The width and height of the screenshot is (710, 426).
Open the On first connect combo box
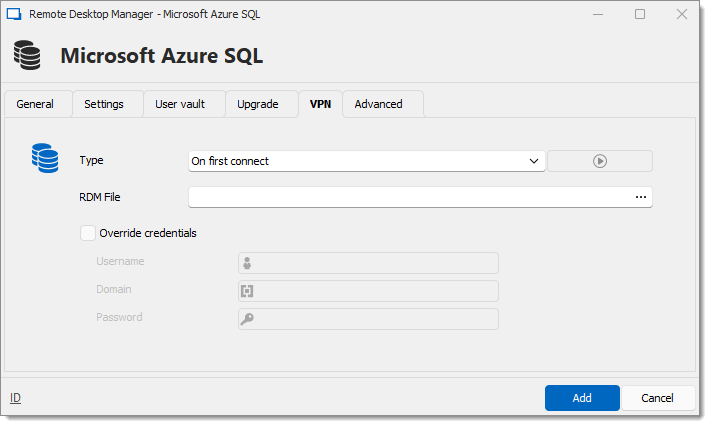click(x=366, y=161)
